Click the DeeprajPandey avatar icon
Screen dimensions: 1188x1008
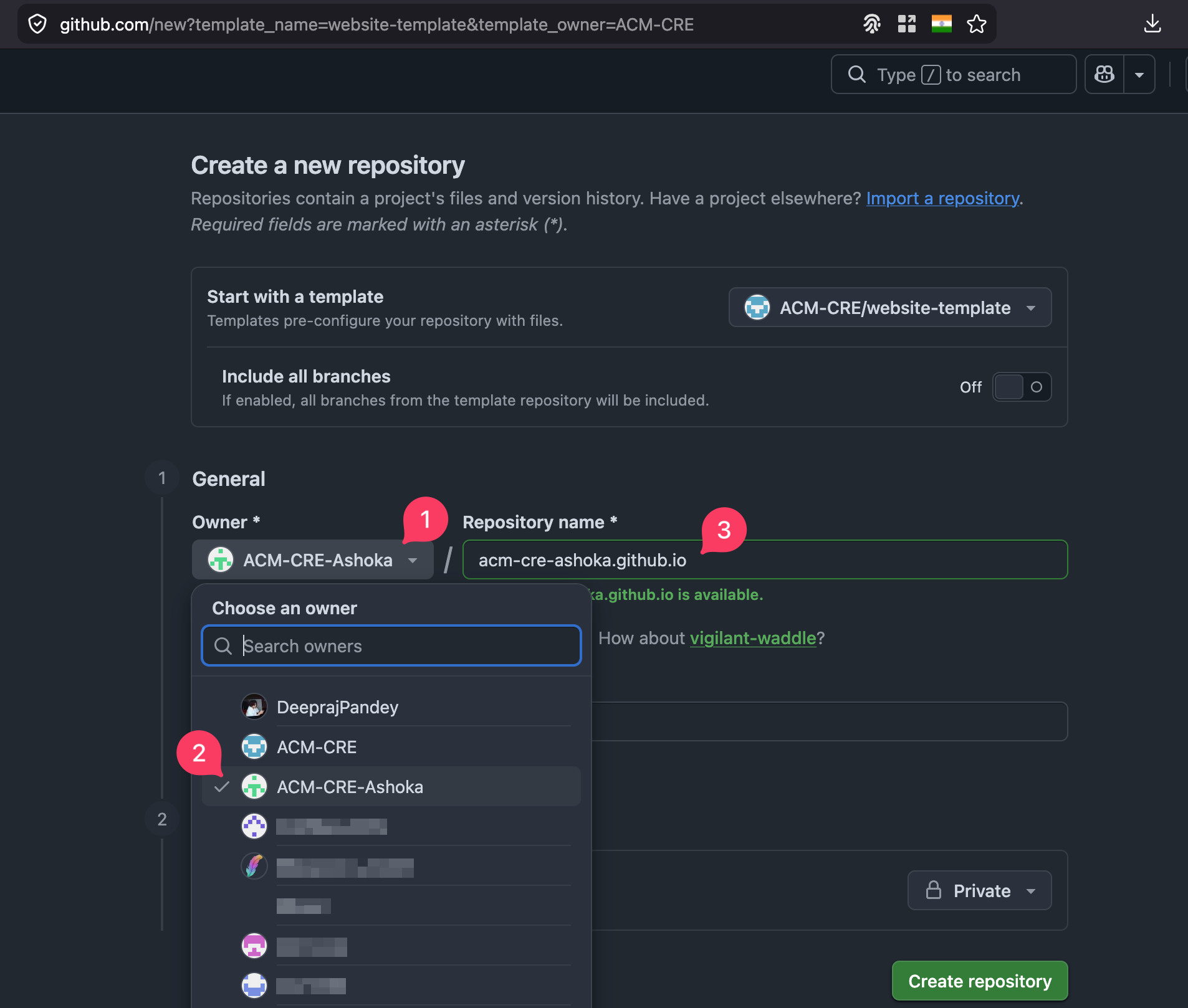pyautogui.click(x=254, y=707)
